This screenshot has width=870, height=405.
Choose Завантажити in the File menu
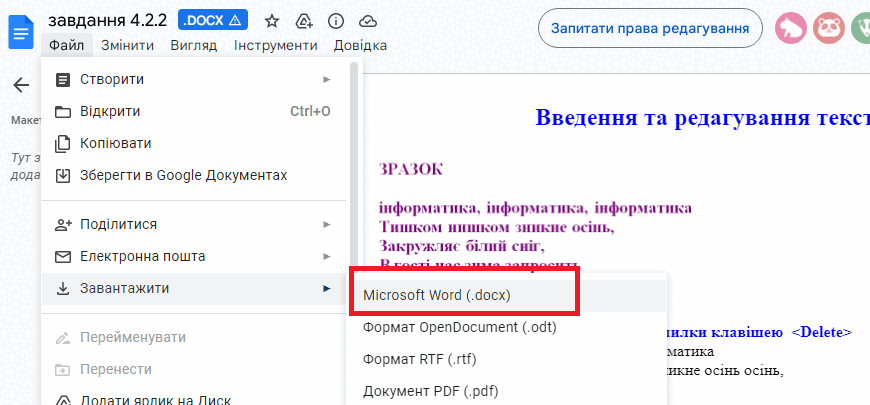[x=194, y=288]
